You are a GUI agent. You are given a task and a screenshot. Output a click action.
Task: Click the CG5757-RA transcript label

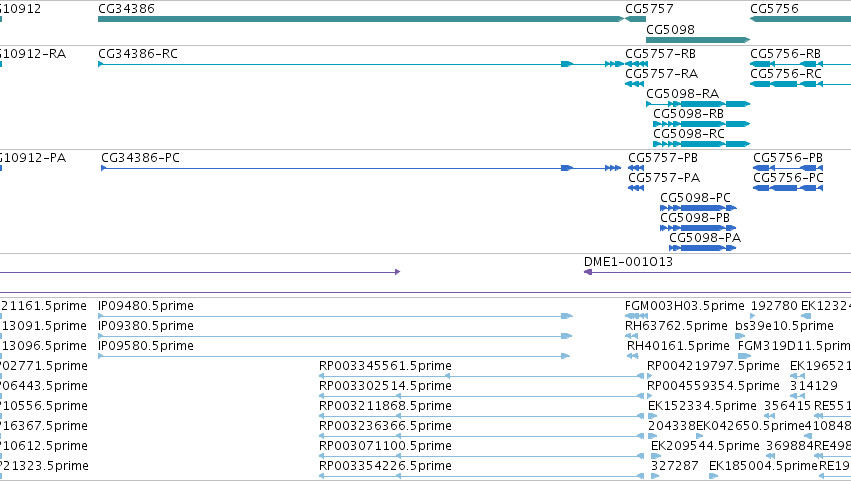click(x=662, y=74)
